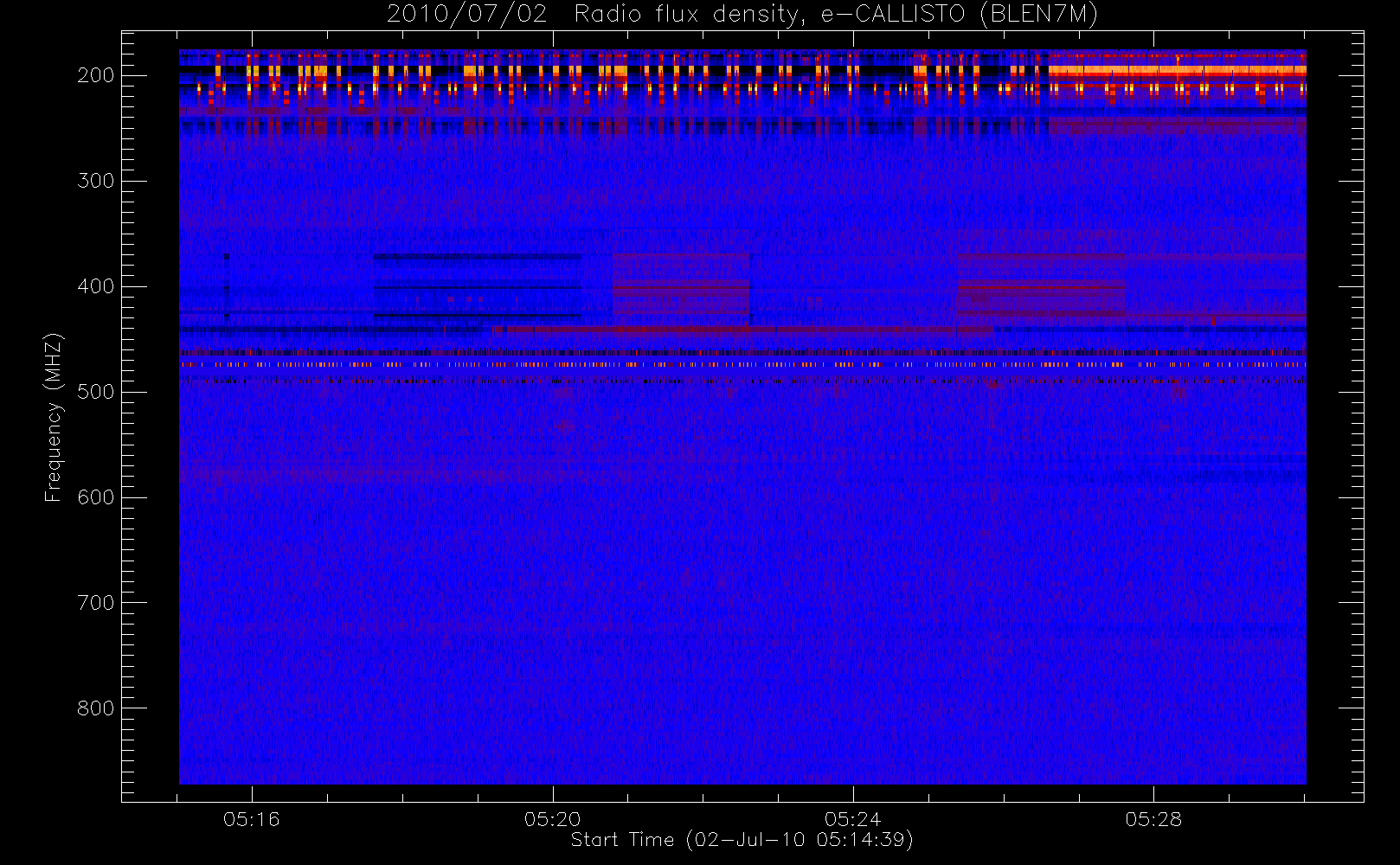The height and width of the screenshot is (865, 1400).
Task: Click the 600 frequency tick label
Action: tap(96, 497)
